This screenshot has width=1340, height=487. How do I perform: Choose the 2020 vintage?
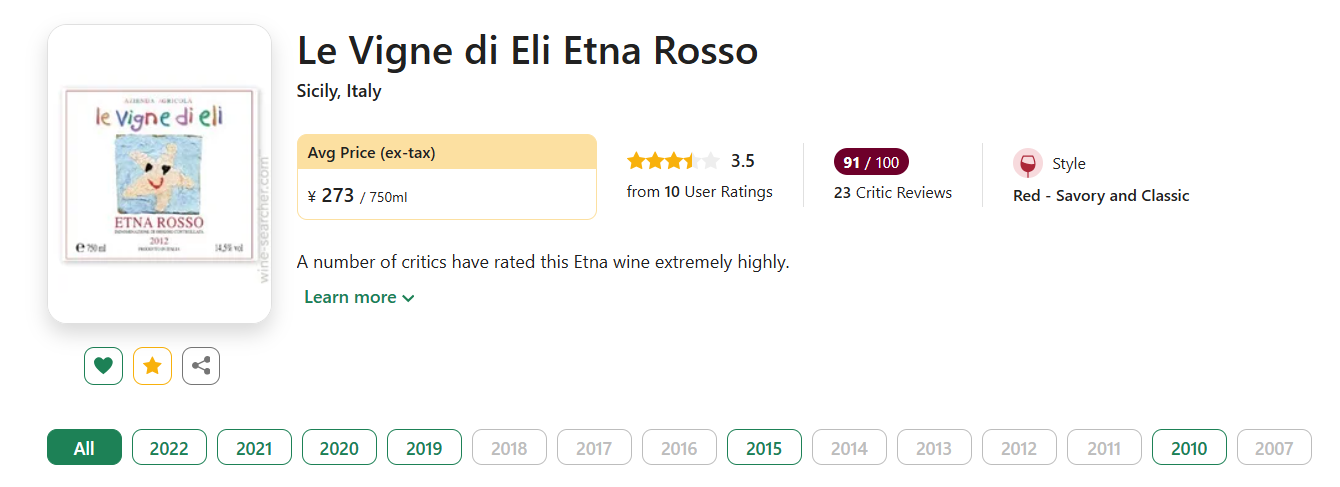tap(339, 448)
